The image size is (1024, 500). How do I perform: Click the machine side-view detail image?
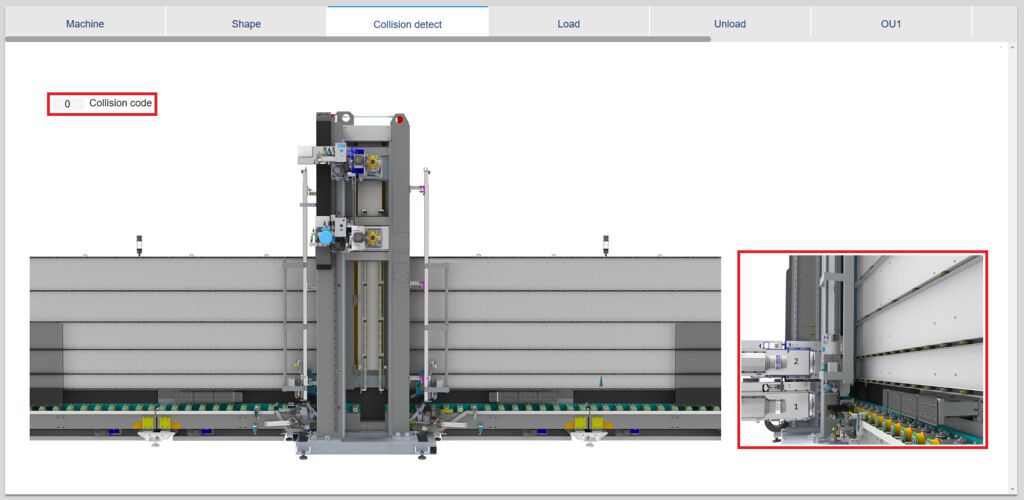point(862,349)
